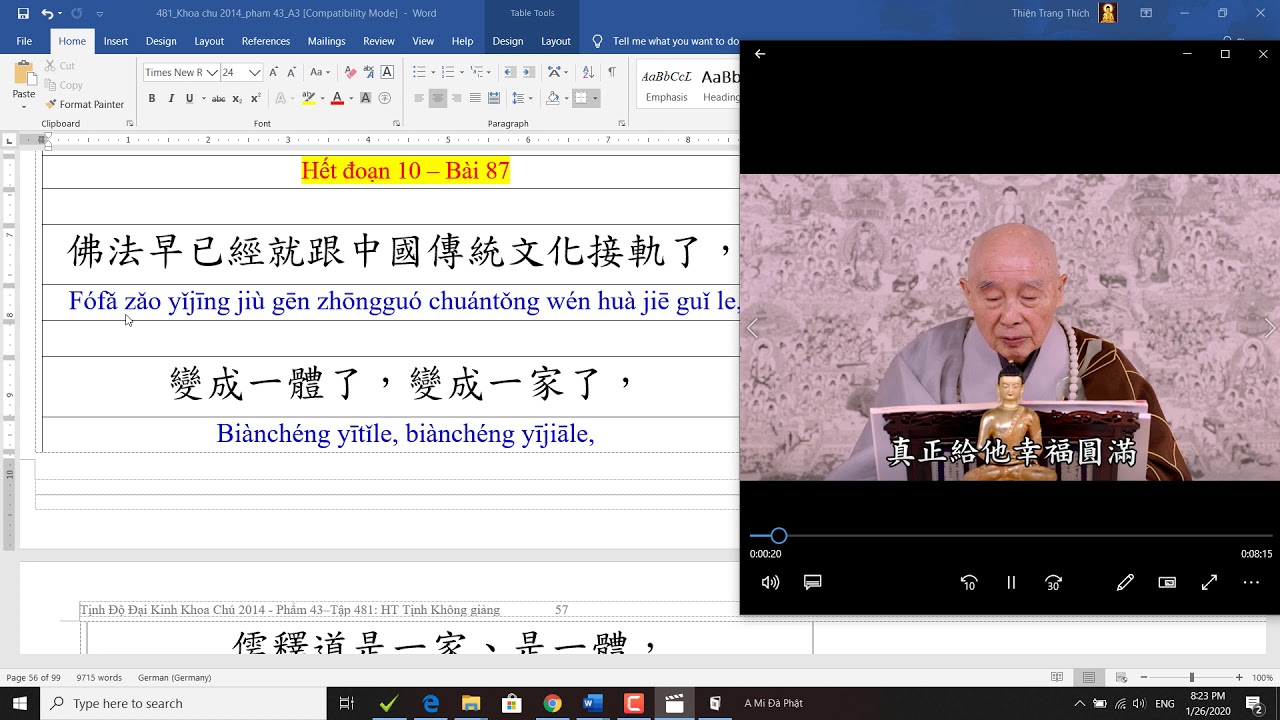This screenshot has width=1280, height=720.
Task: Click the Windows Start button
Action: pos(20,703)
